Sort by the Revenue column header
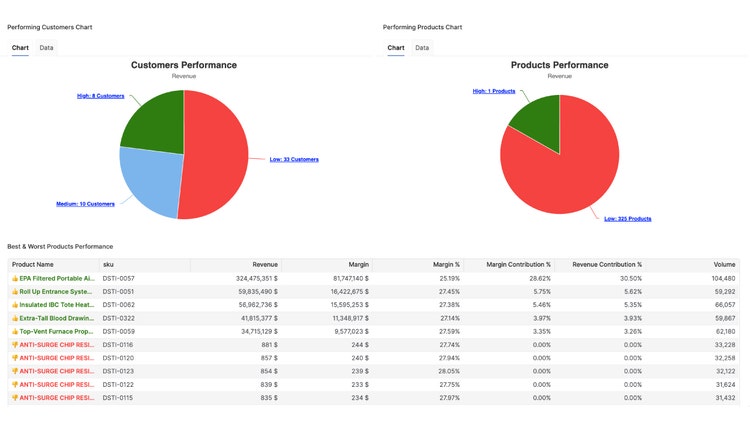 (x=265, y=265)
